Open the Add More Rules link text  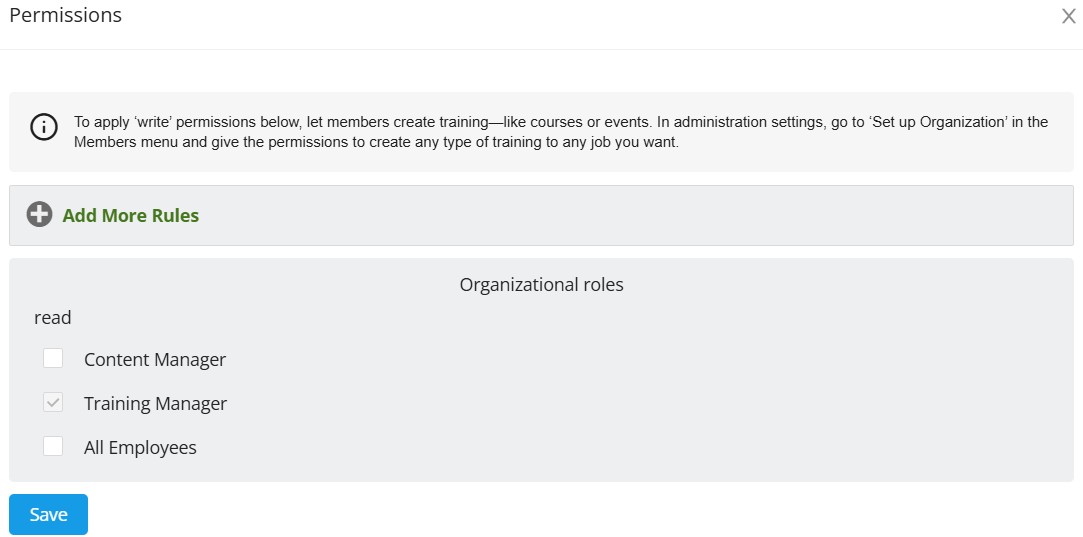[x=131, y=216]
